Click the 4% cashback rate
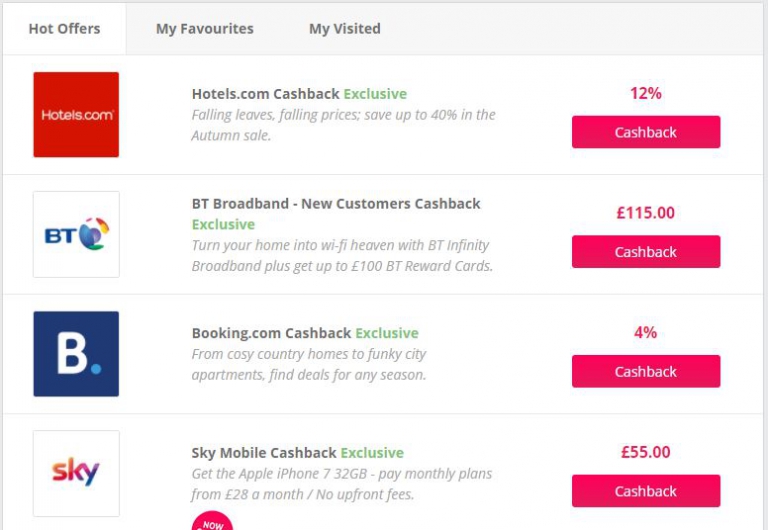The width and height of the screenshot is (768, 530). click(x=646, y=332)
